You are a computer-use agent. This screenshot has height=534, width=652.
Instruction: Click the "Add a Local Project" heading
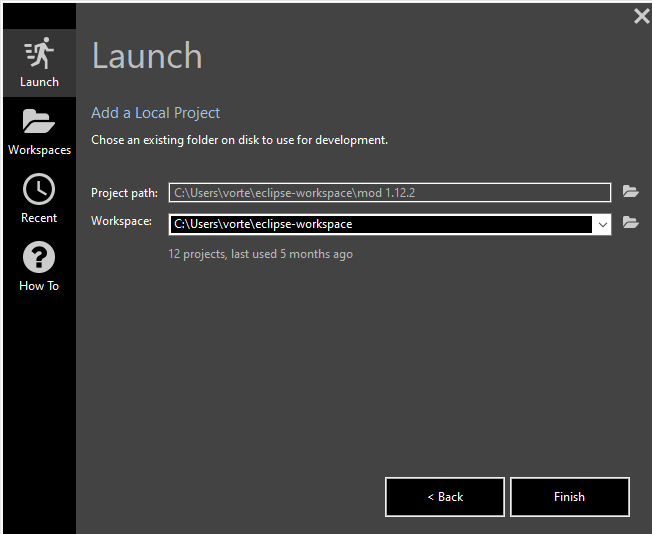tap(155, 113)
